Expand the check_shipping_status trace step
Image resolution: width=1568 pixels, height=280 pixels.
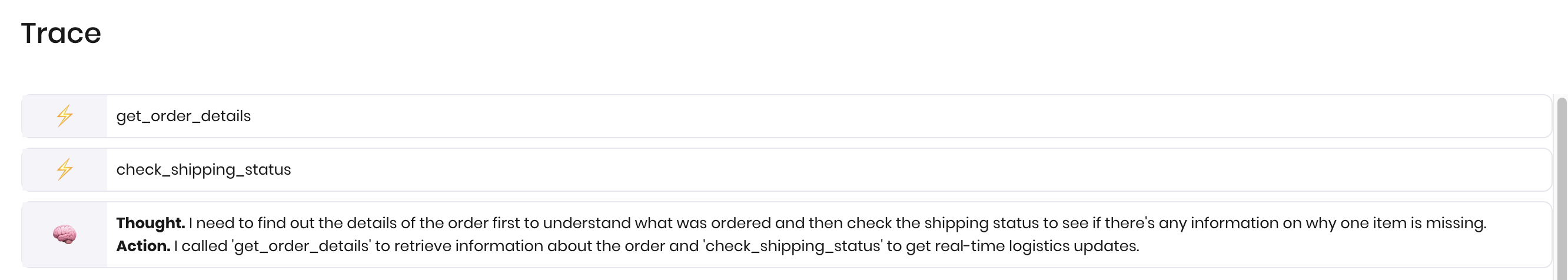786,169
